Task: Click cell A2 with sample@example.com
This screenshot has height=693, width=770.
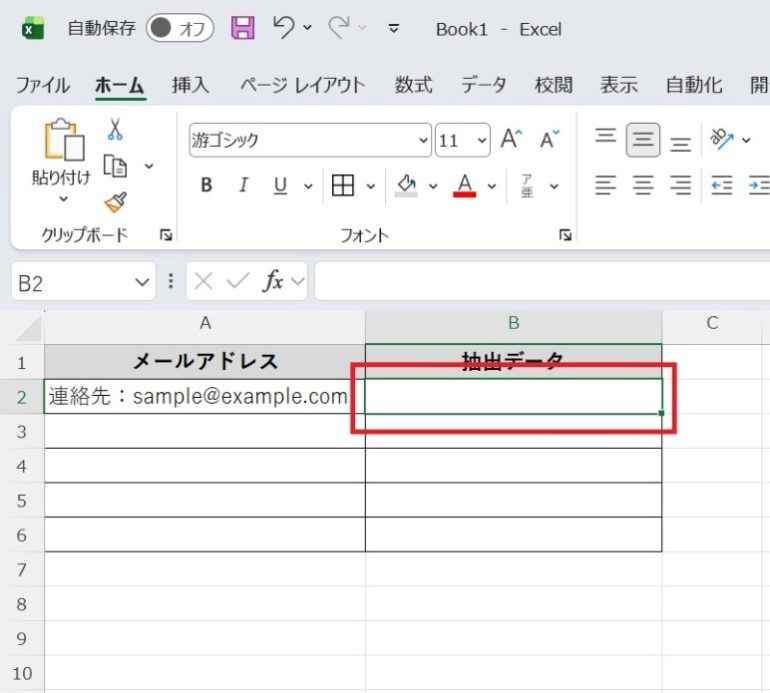Action: click(205, 396)
